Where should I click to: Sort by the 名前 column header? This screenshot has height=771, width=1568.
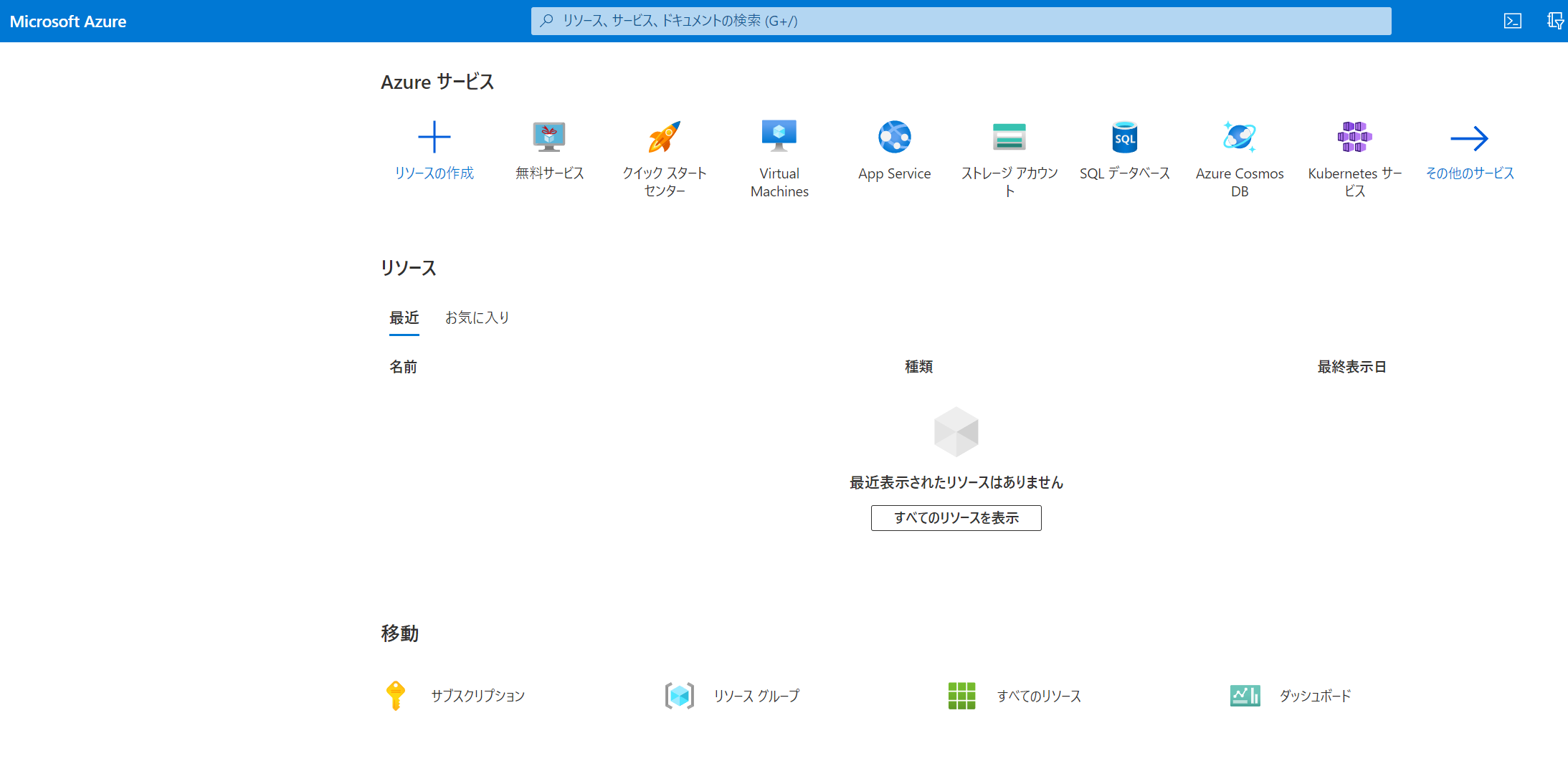tap(403, 367)
